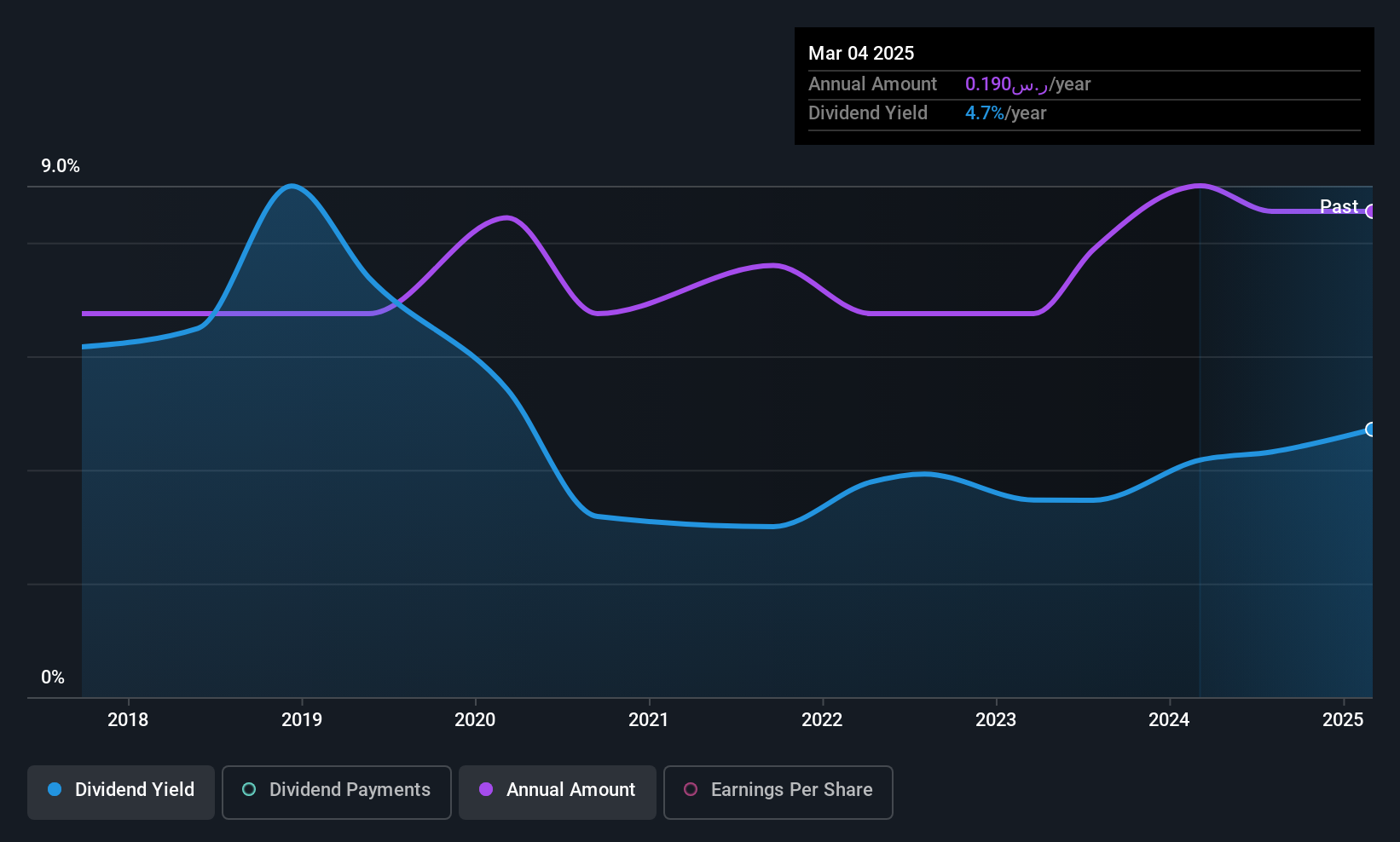This screenshot has height=842, width=1400.
Task: Show the Earnings Per Share series
Action: [778, 793]
